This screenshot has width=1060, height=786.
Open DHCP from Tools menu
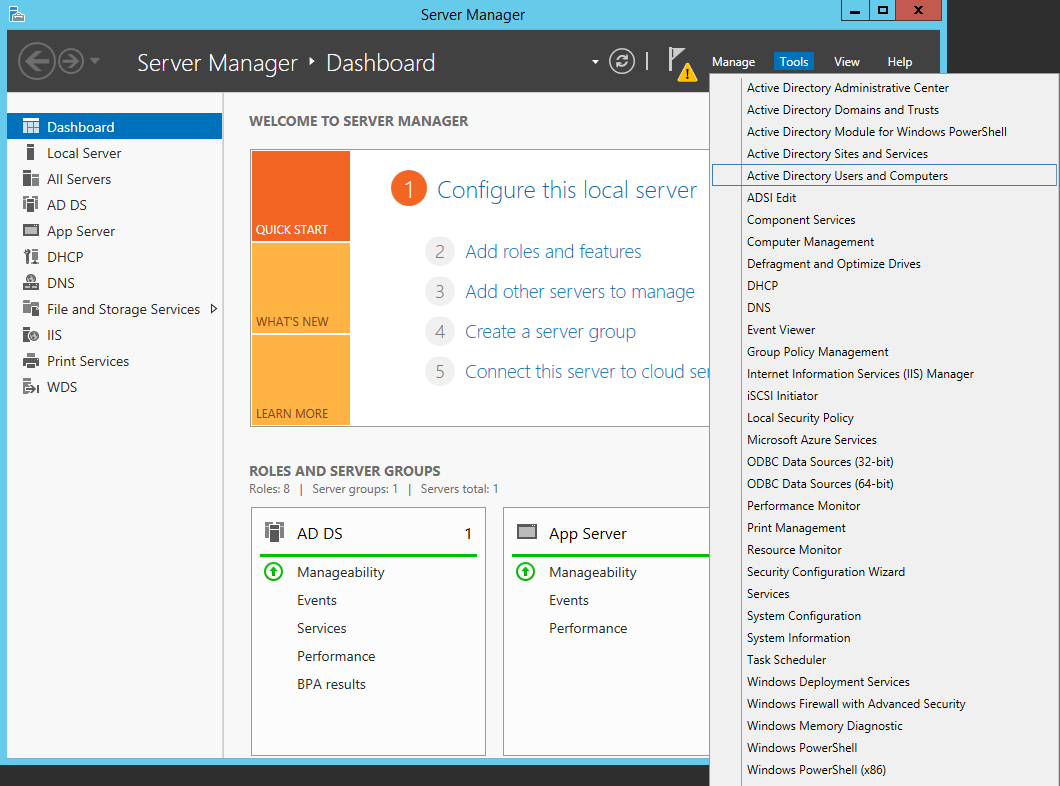tap(763, 285)
